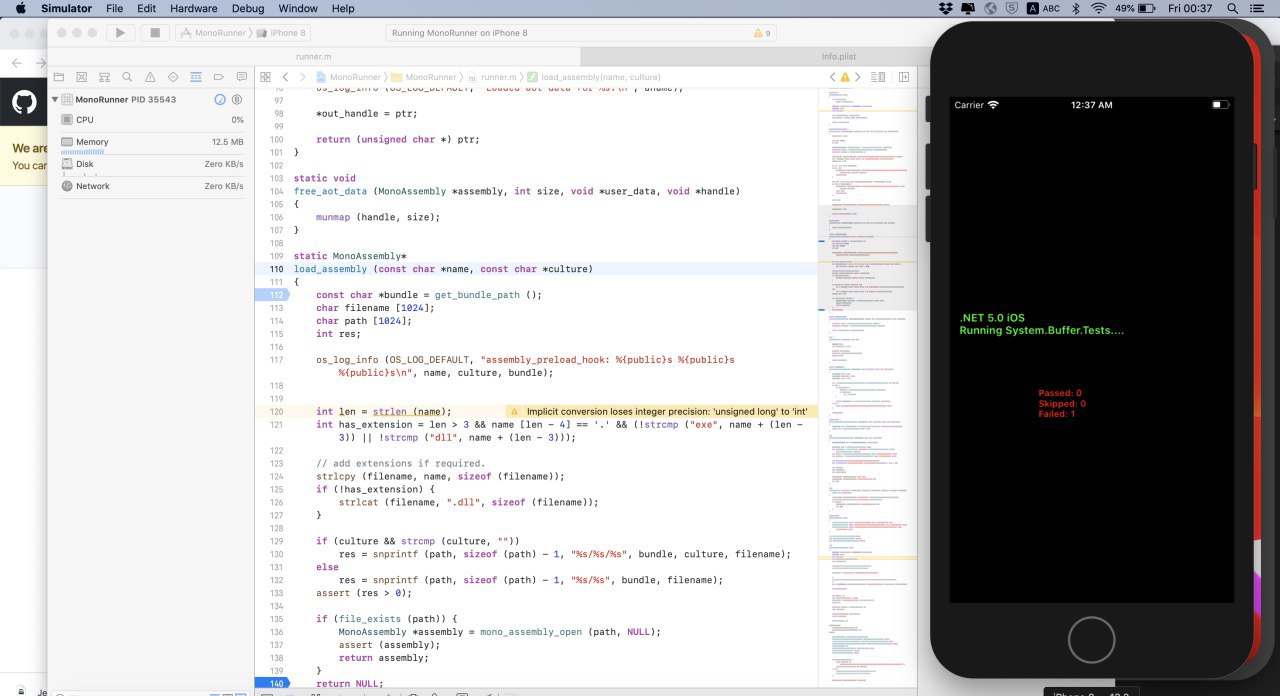Open the Symbol navigator icon
Image resolution: width=1280 pixels, height=696 pixels.
point(104,77)
